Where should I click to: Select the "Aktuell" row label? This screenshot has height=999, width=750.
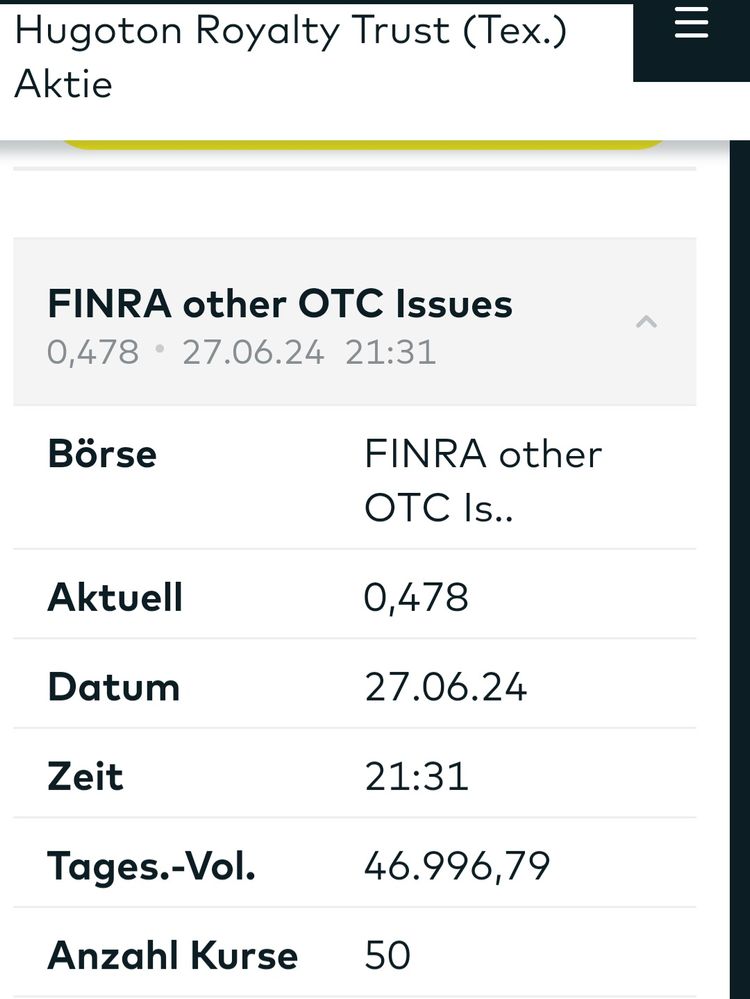pos(115,597)
